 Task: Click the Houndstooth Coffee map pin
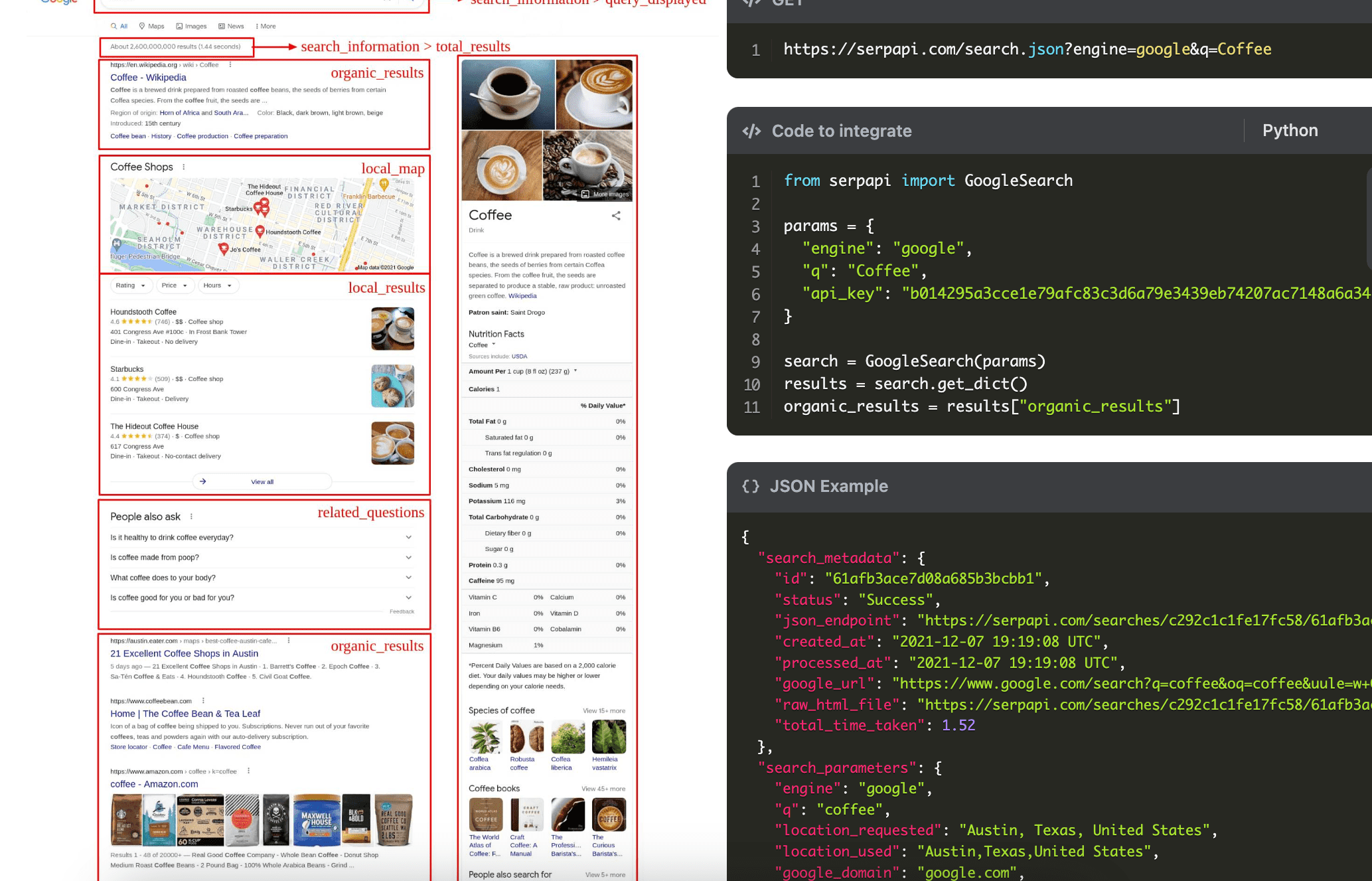click(x=260, y=232)
